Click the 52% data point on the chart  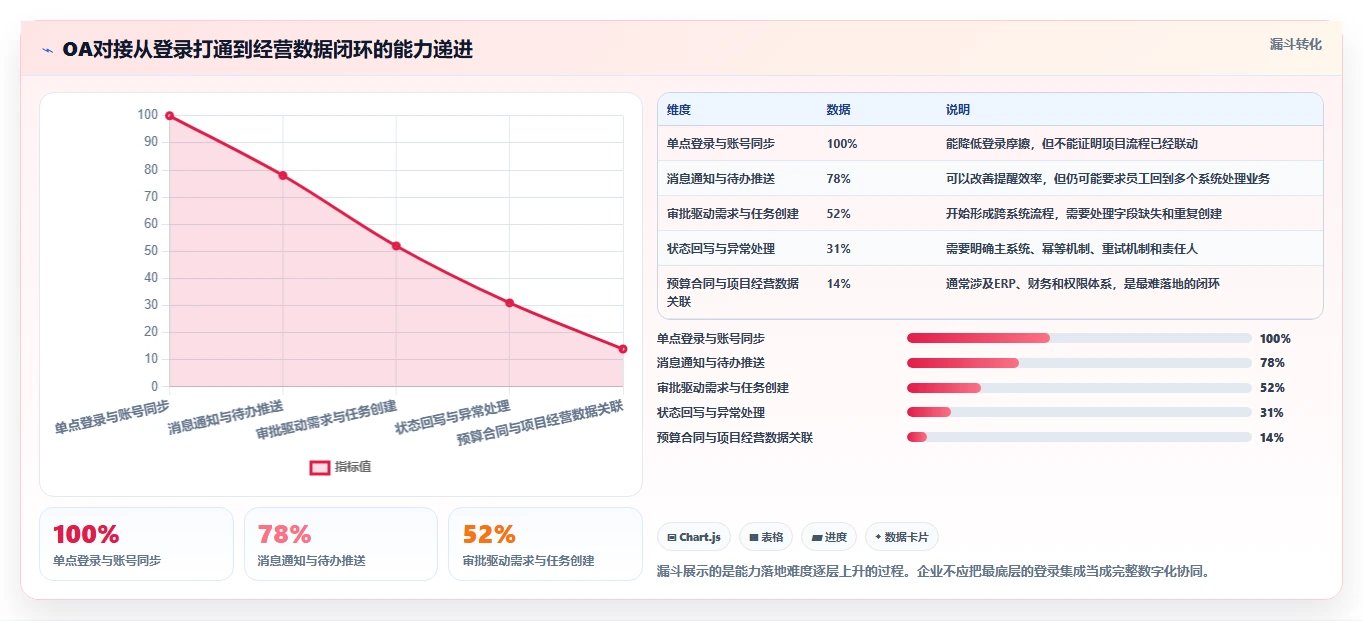pos(396,246)
